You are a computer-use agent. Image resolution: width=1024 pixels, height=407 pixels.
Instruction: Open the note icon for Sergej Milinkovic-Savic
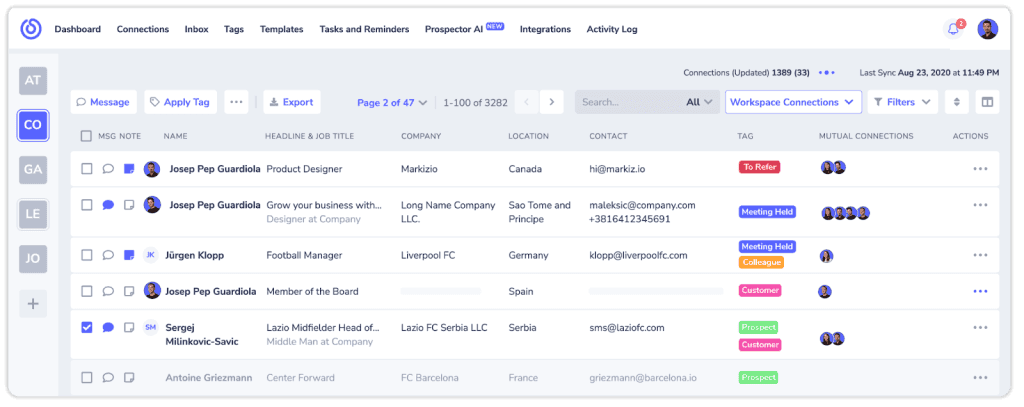point(129,327)
